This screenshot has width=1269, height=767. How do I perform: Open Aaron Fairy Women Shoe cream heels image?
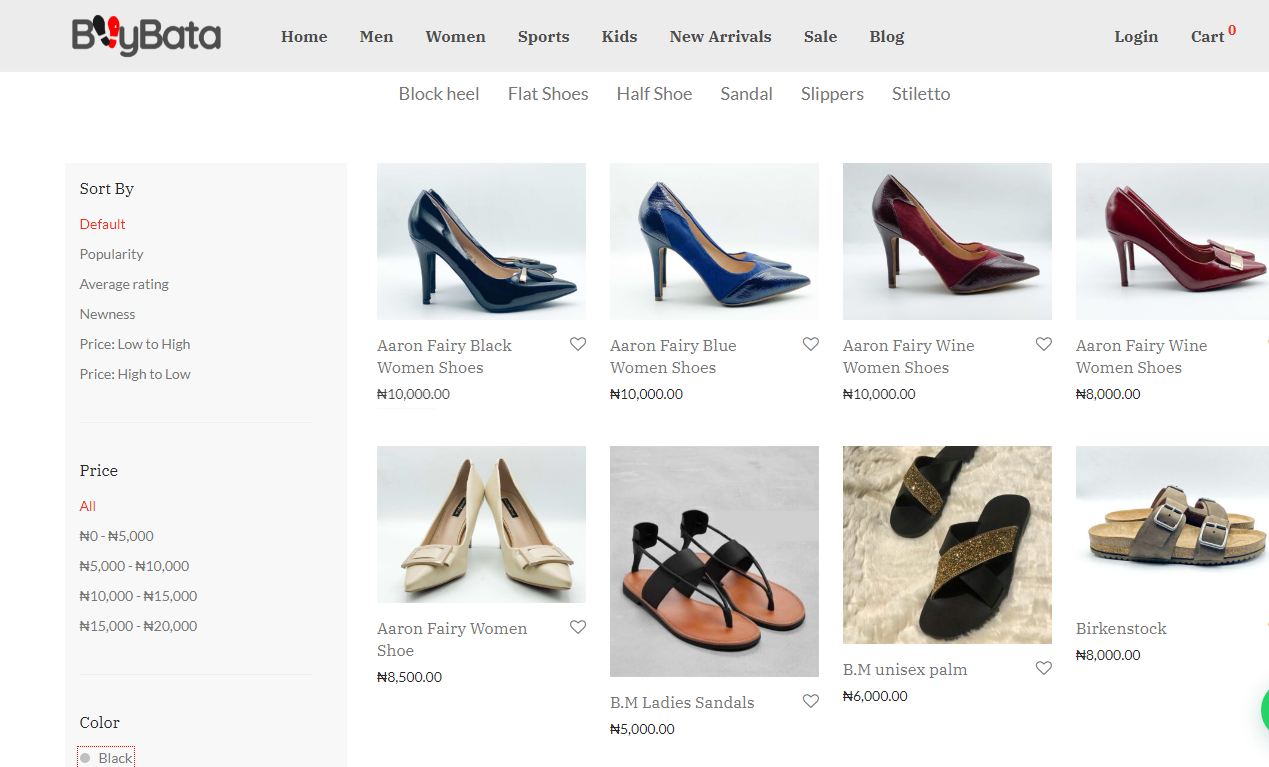[x=481, y=524]
